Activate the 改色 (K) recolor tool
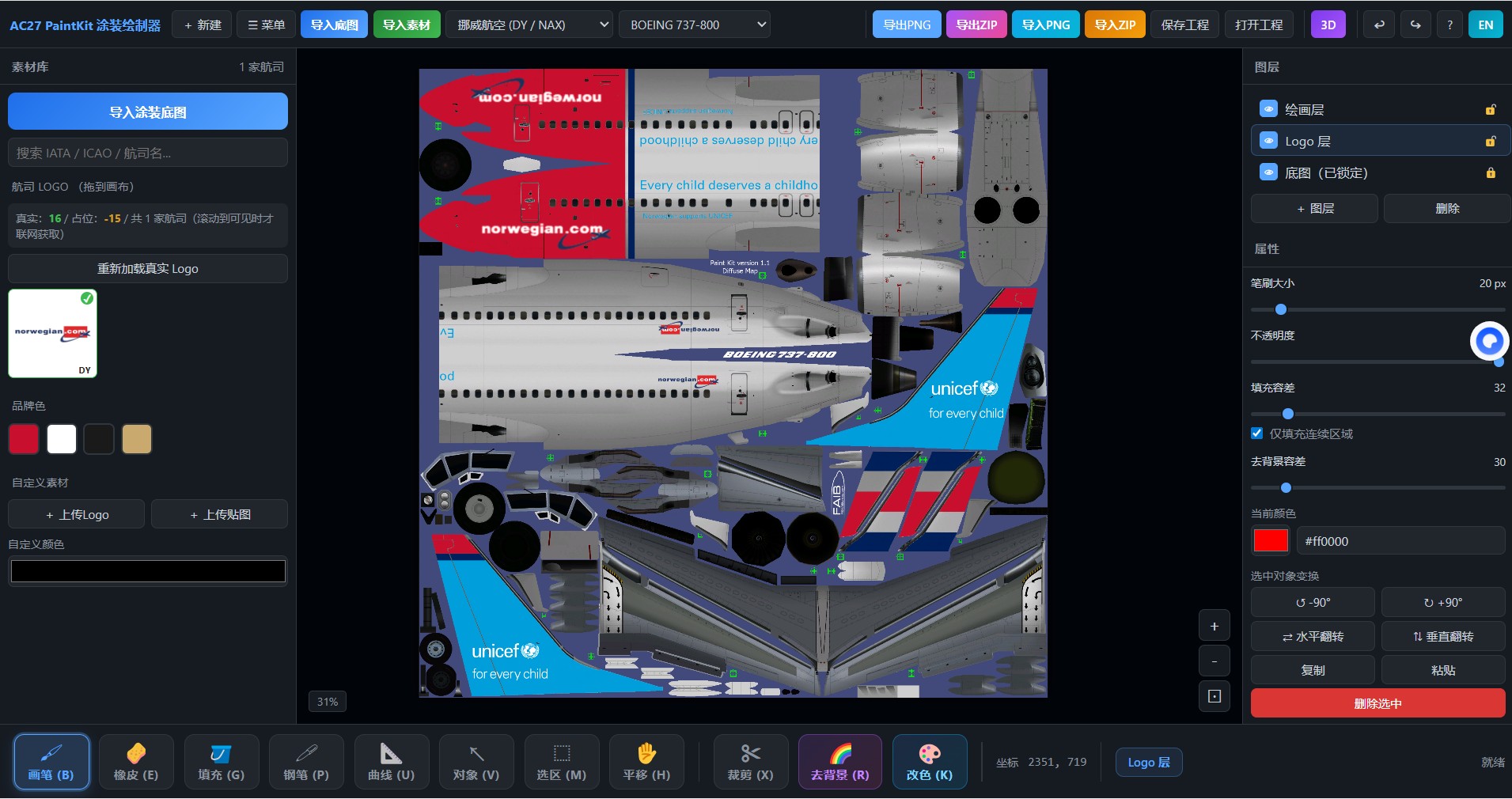Viewport: 1512px width, 799px height. [x=930, y=762]
